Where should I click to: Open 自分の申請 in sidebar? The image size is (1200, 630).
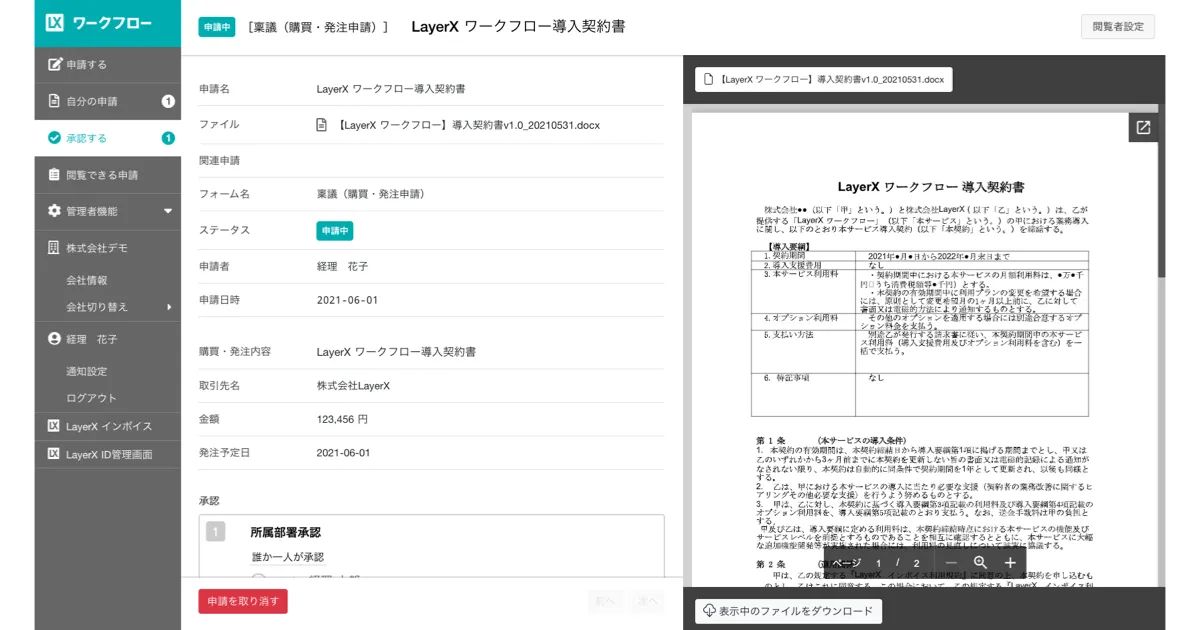click(108, 101)
